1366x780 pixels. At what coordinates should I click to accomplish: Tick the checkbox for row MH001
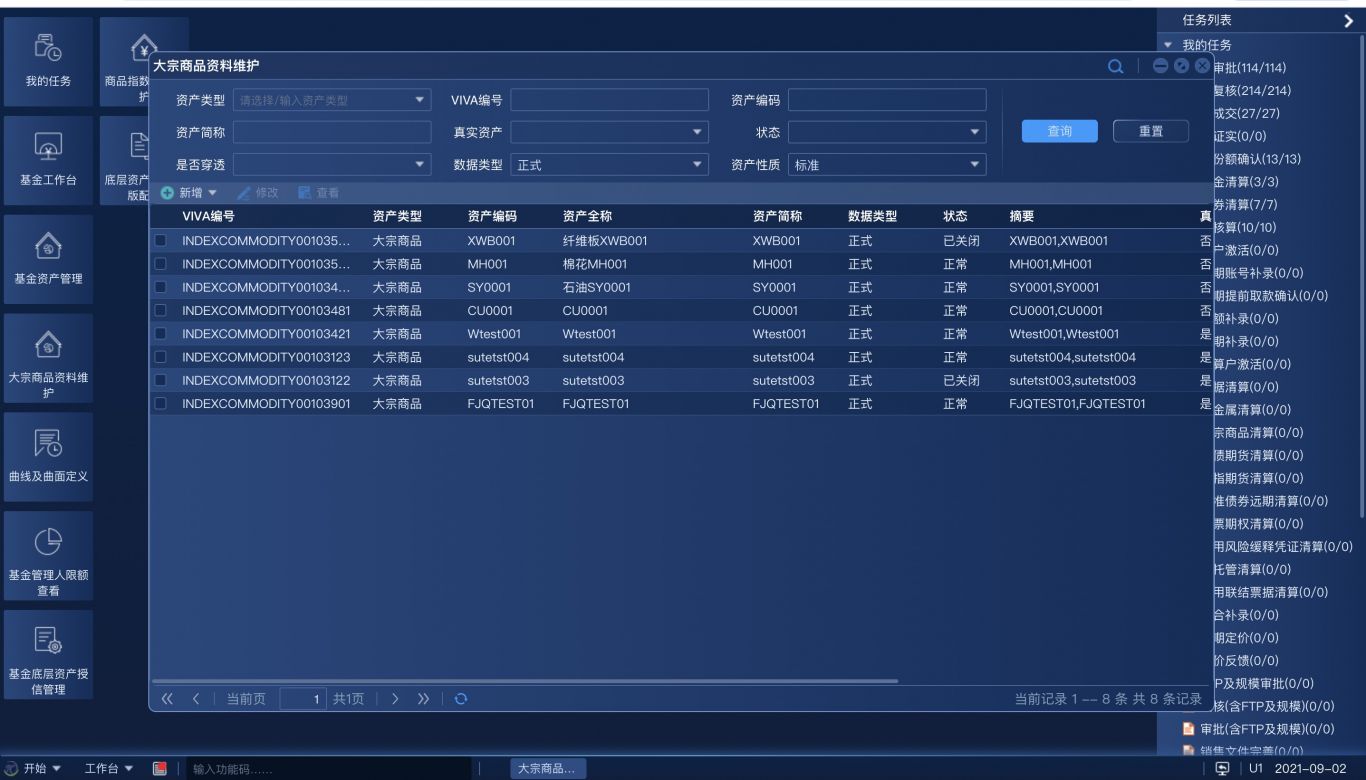[161, 264]
